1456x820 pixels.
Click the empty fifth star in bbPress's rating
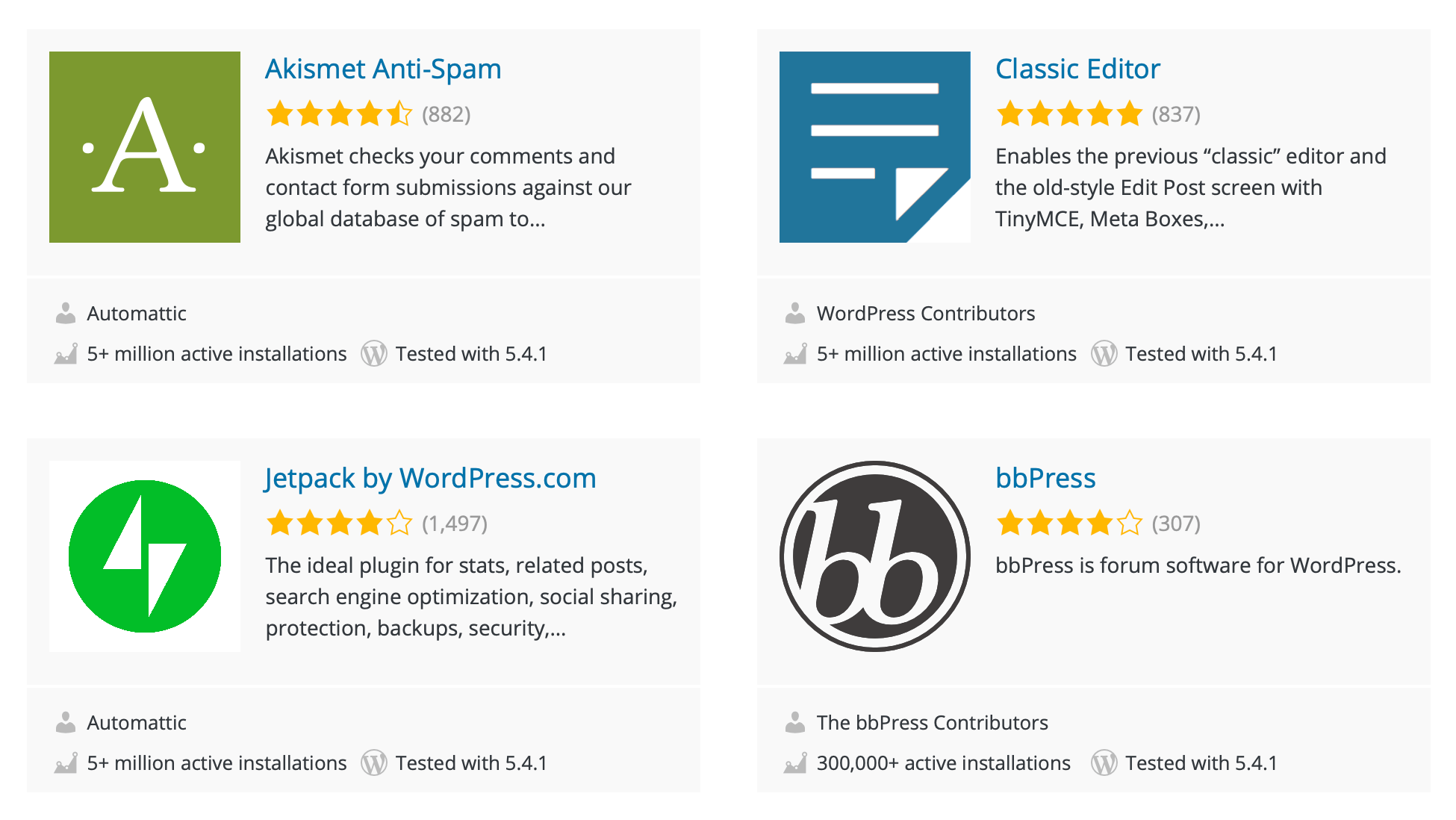tap(1130, 523)
